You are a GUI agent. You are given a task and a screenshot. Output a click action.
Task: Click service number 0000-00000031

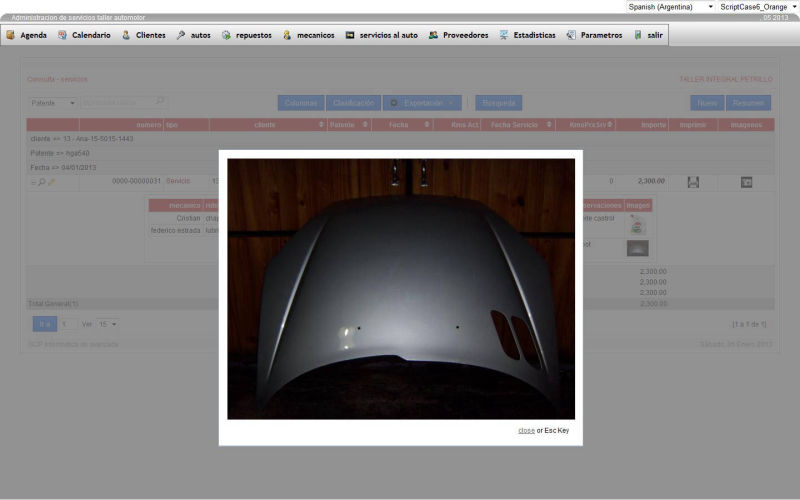136,181
